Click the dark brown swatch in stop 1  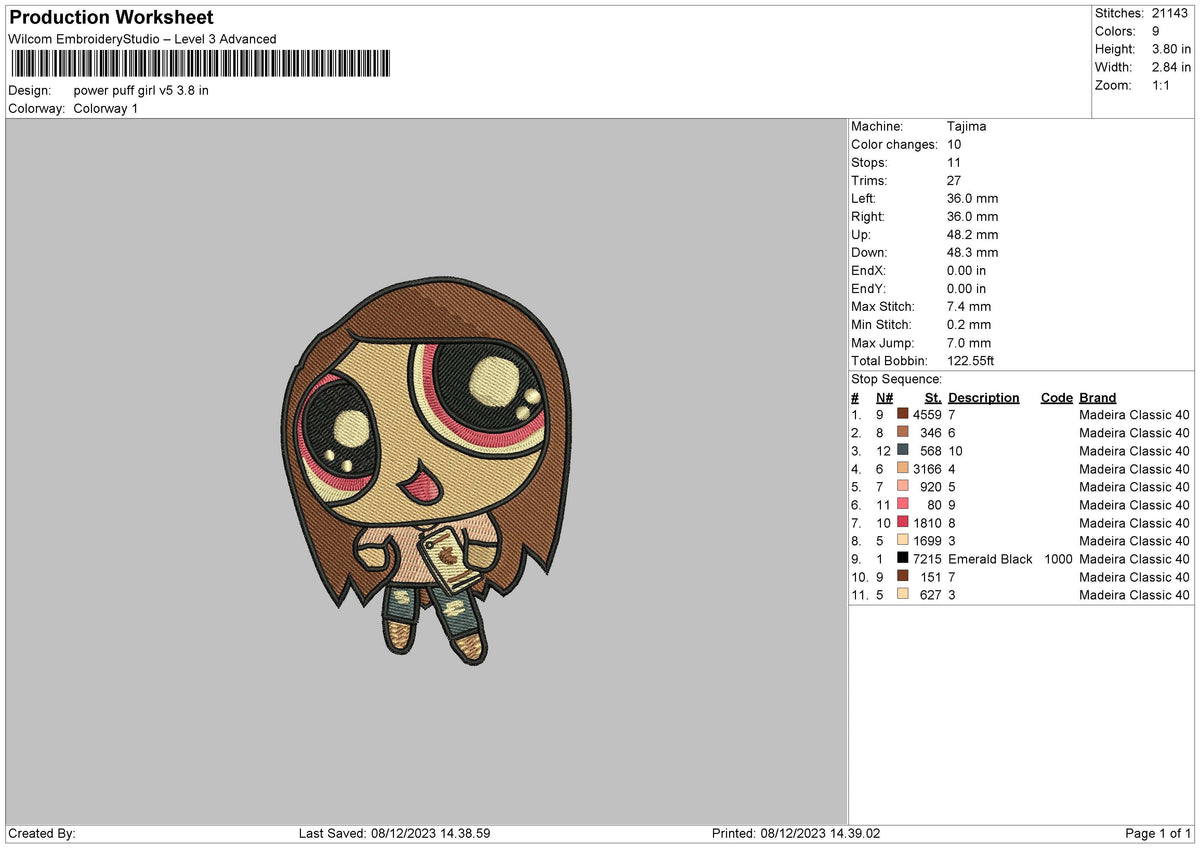tap(902, 414)
